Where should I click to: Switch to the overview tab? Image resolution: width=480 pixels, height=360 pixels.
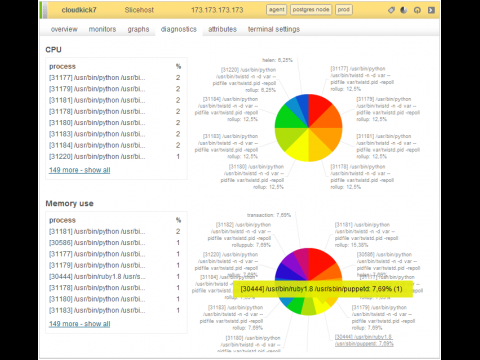[64, 29]
